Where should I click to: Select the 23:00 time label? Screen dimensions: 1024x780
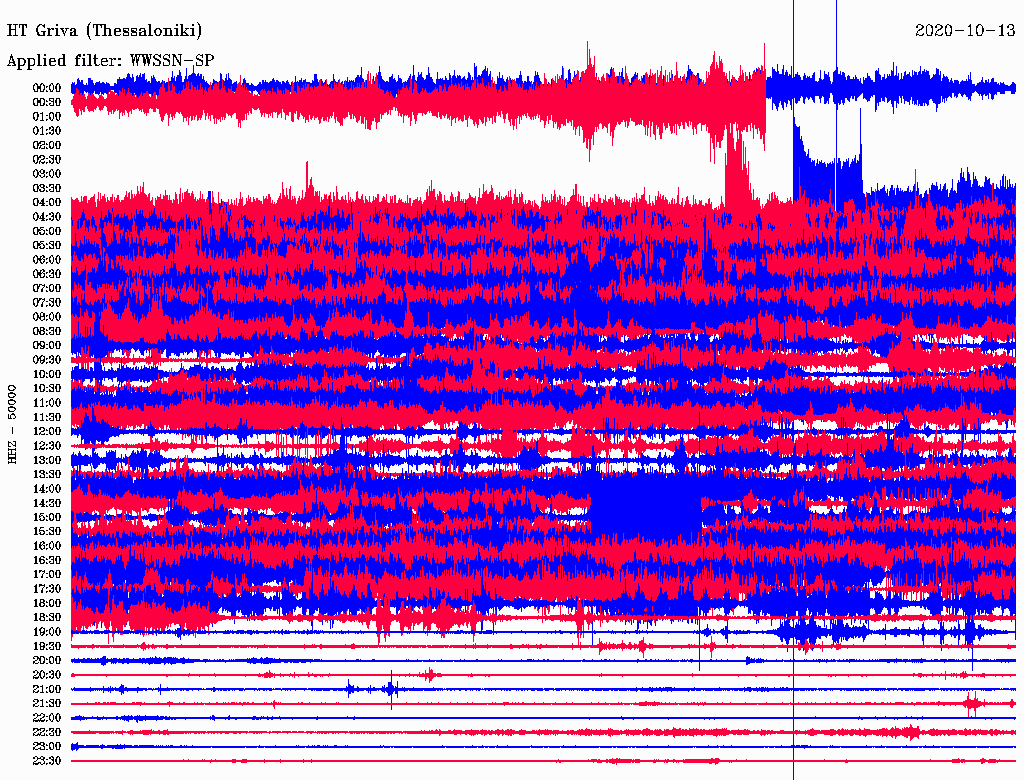click(x=47, y=747)
